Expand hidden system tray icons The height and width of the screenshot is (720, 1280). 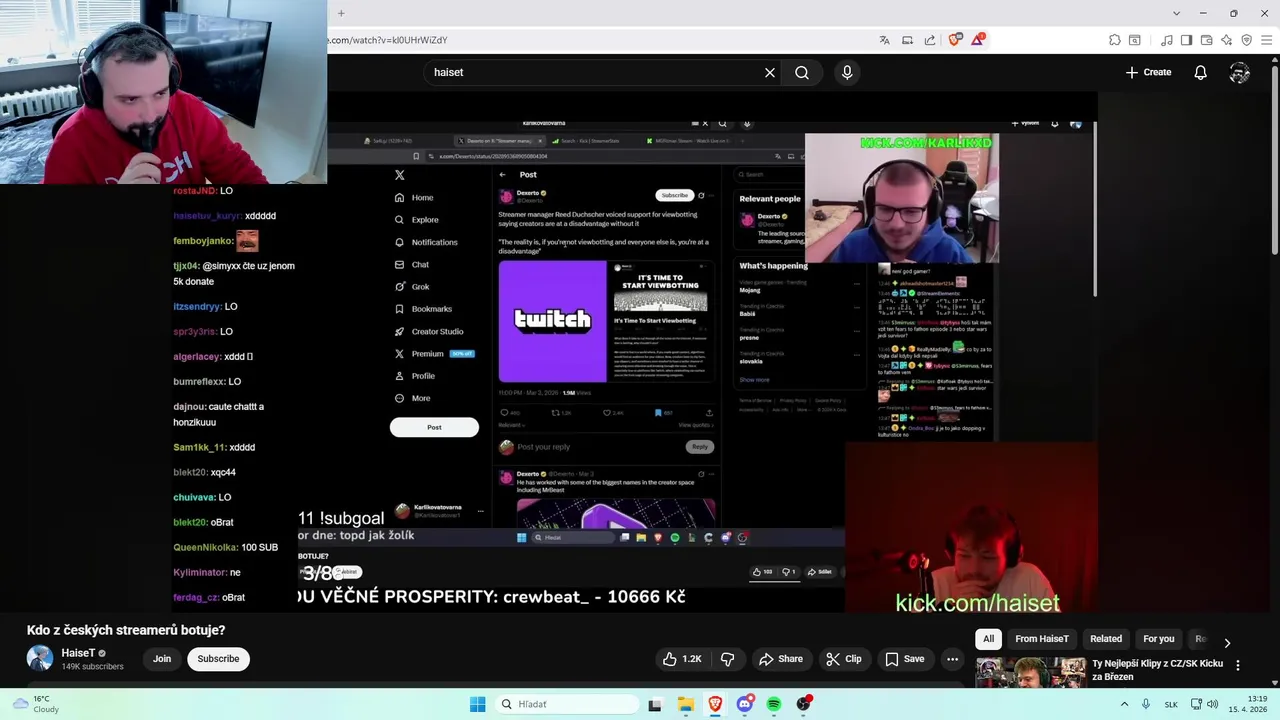point(1124,704)
